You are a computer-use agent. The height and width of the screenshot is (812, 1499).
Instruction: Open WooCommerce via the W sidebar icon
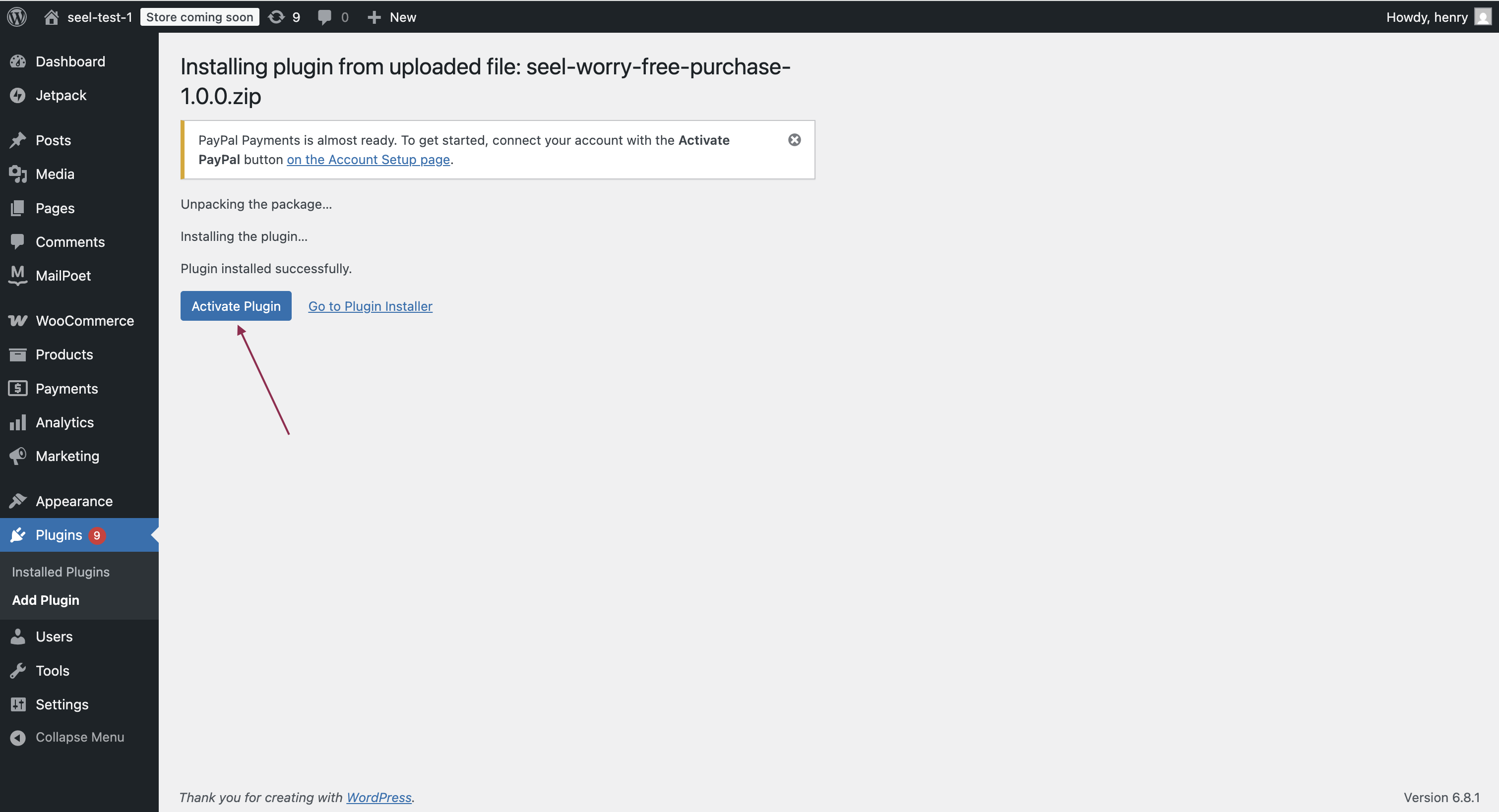click(17, 320)
